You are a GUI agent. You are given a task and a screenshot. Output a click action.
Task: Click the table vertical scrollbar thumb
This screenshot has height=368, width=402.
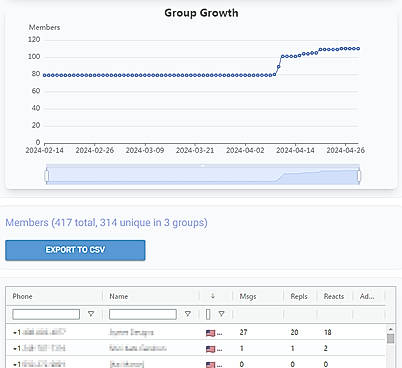390,338
